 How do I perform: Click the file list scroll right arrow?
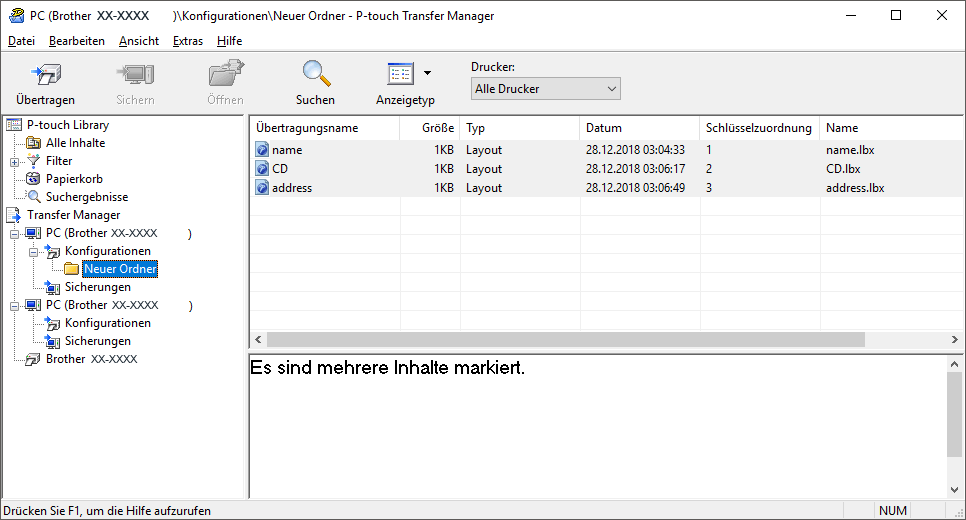(x=954, y=339)
